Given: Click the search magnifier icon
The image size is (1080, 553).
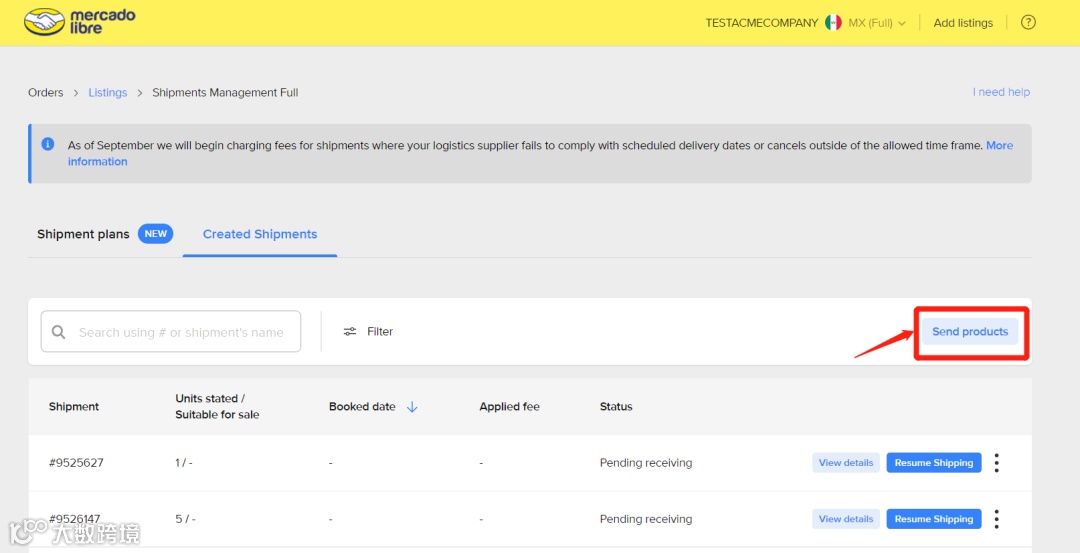Looking at the screenshot, I should click(59, 332).
